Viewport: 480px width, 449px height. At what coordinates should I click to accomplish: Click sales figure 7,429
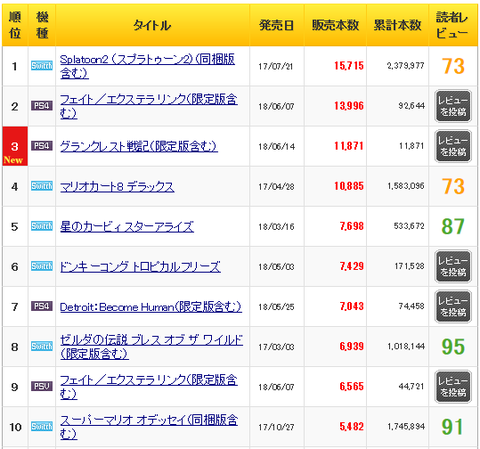point(352,266)
